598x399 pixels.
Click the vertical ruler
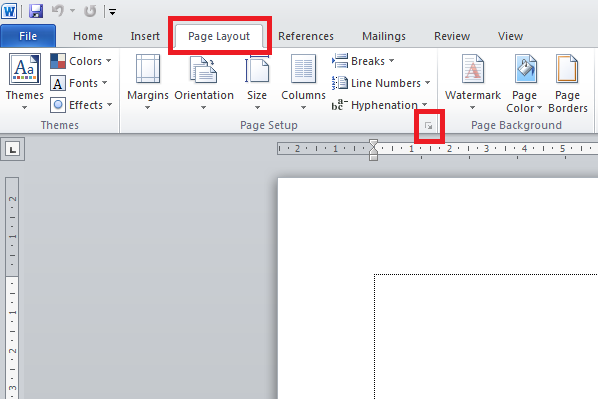[x=12, y=288]
